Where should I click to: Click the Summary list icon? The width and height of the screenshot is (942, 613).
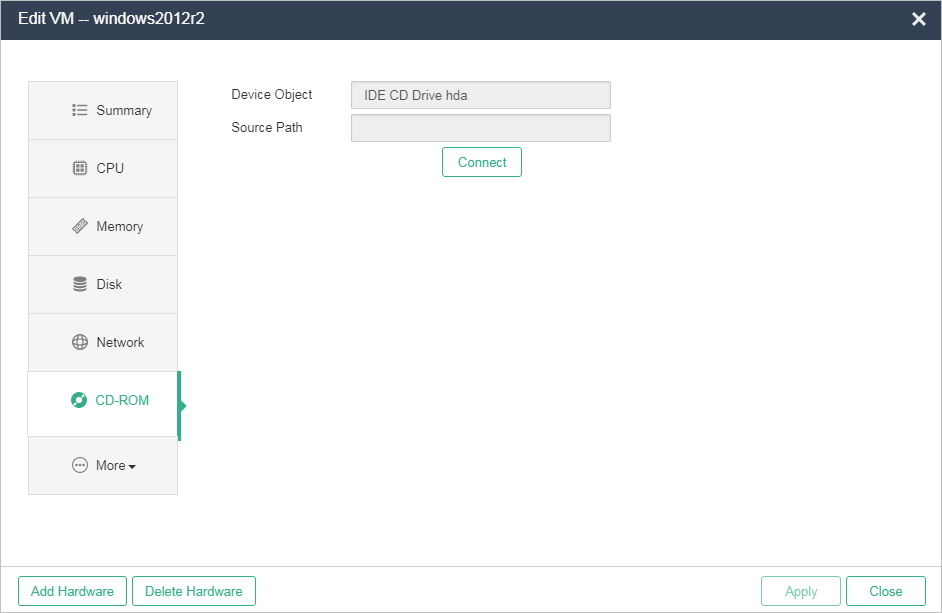click(x=80, y=111)
